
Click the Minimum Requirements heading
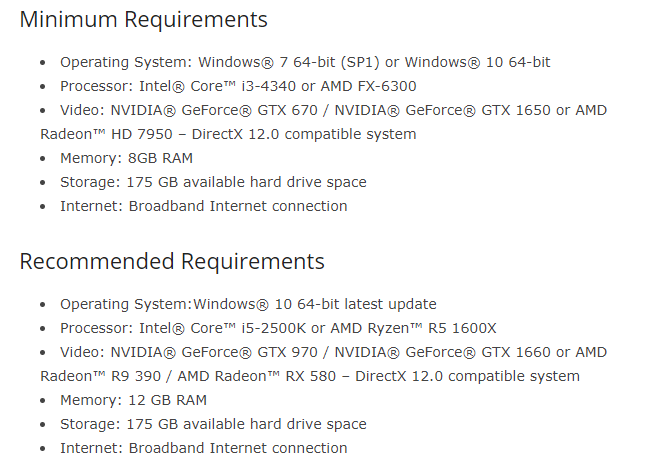143,20
